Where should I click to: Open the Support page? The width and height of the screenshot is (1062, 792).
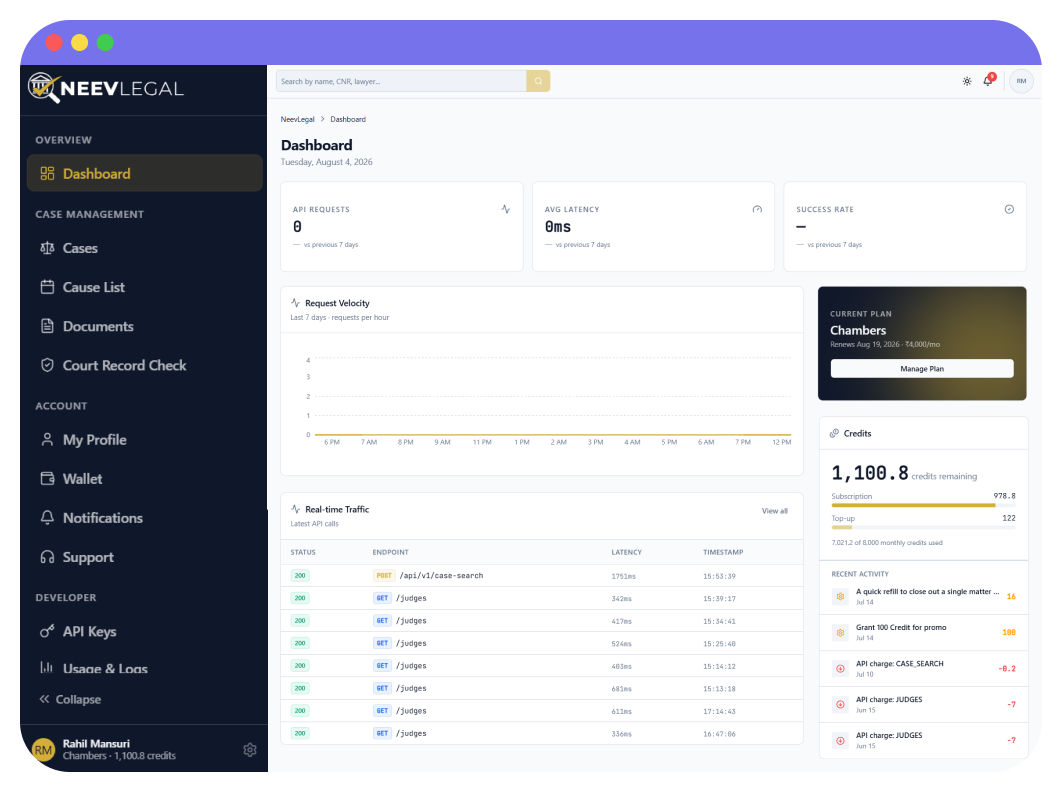[x=144, y=557]
